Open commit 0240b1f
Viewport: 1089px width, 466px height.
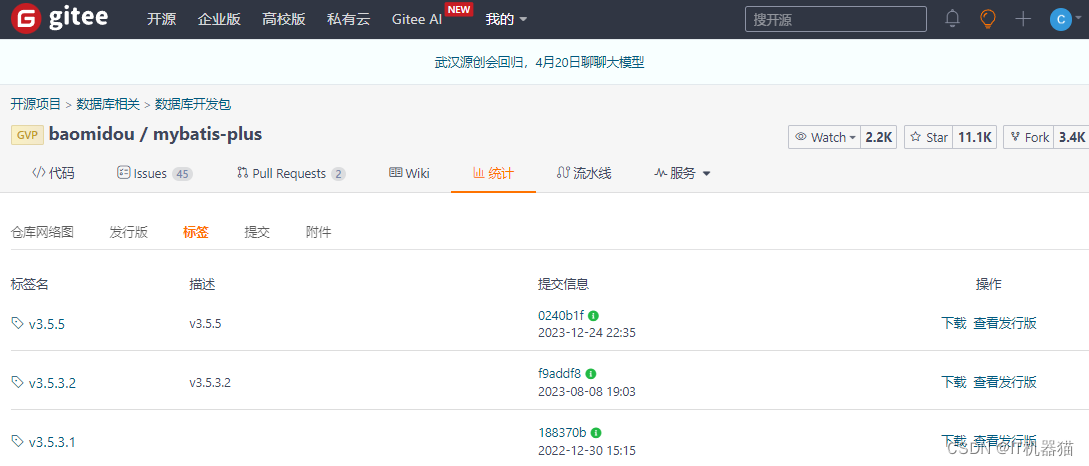tap(561, 315)
